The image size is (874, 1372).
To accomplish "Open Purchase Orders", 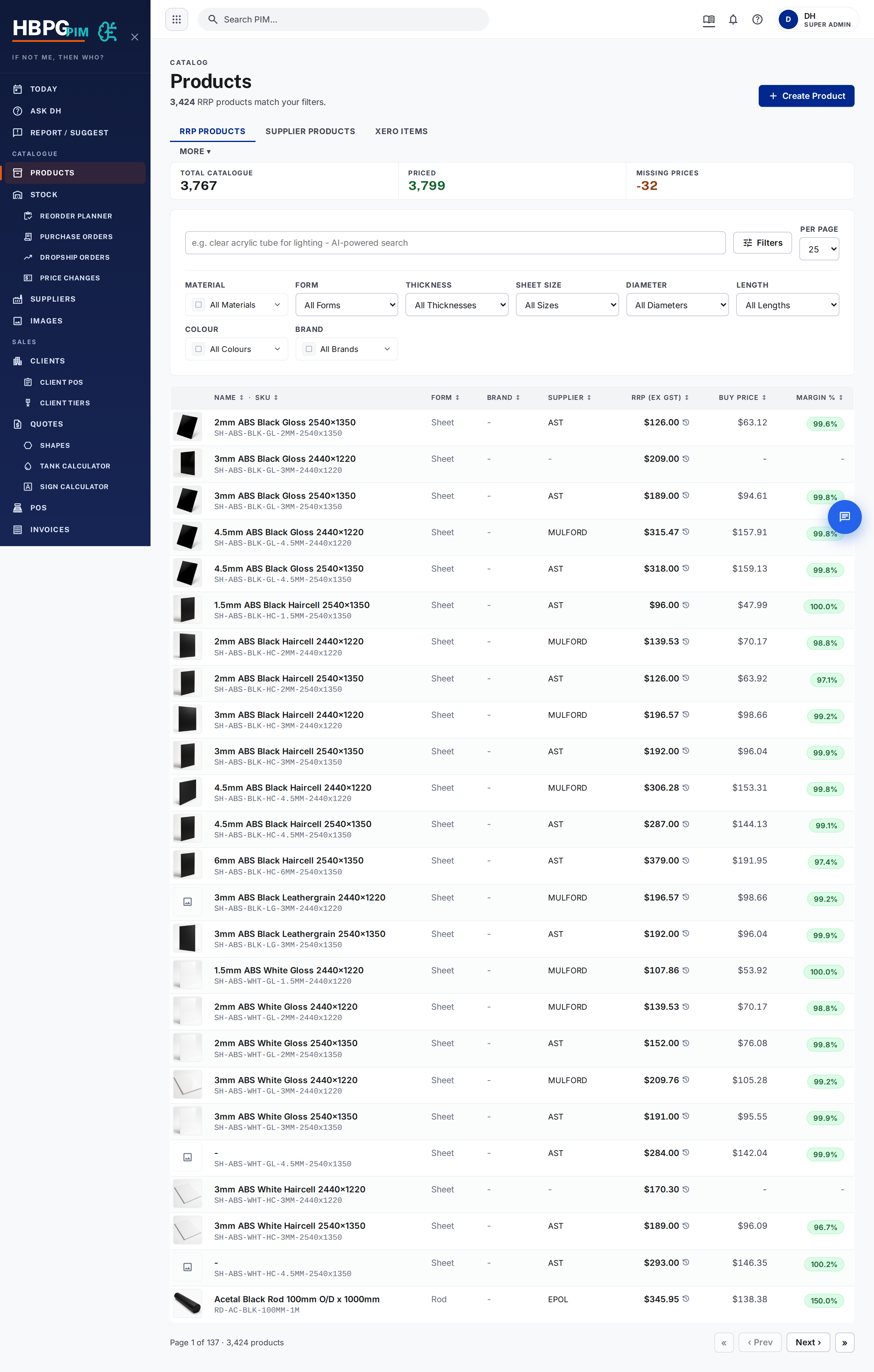I will [75, 236].
